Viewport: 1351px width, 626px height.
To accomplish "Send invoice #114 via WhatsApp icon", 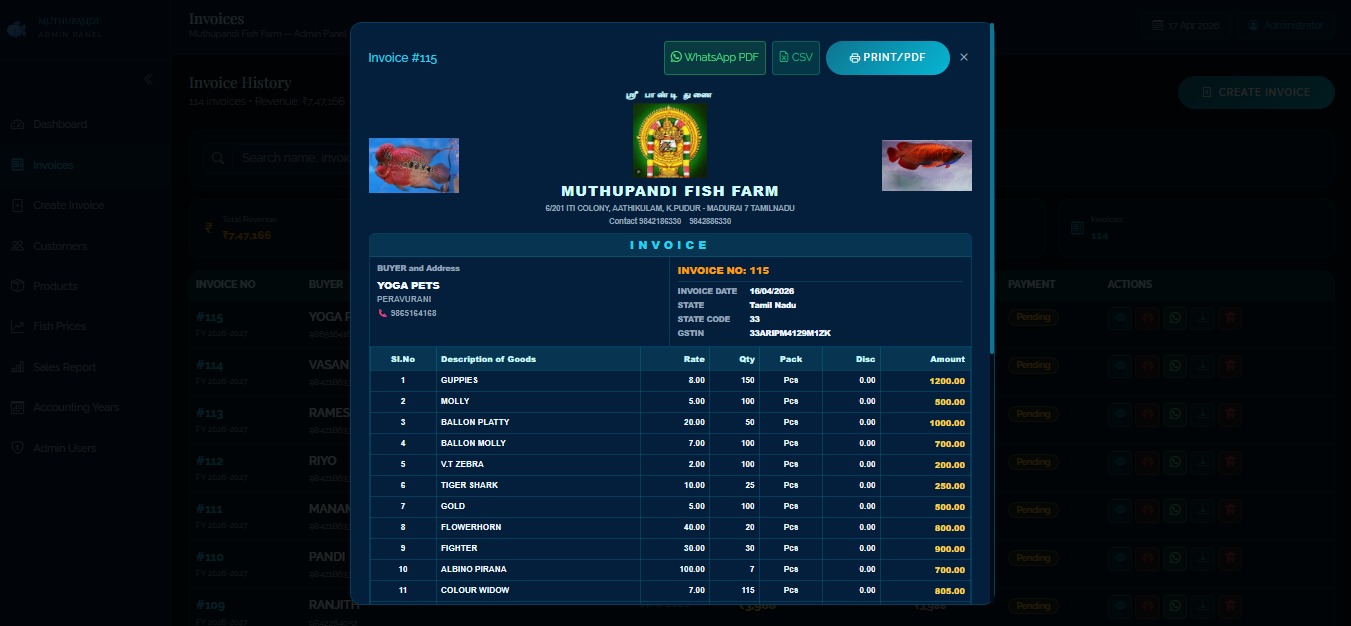I will click(x=1175, y=366).
